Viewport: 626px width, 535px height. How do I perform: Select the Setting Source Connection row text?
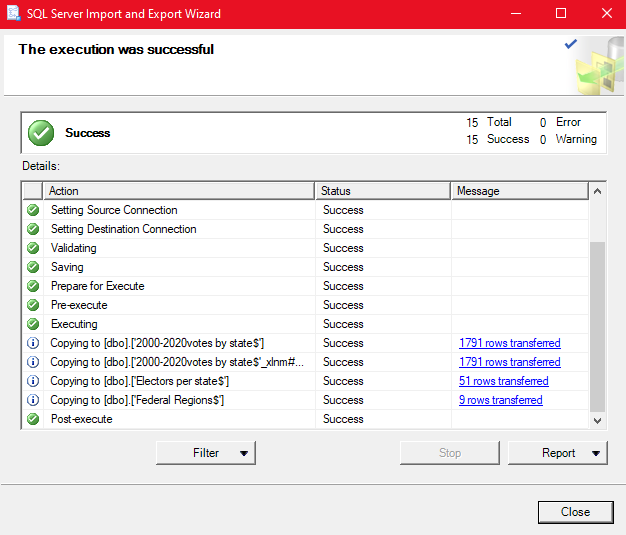click(114, 210)
